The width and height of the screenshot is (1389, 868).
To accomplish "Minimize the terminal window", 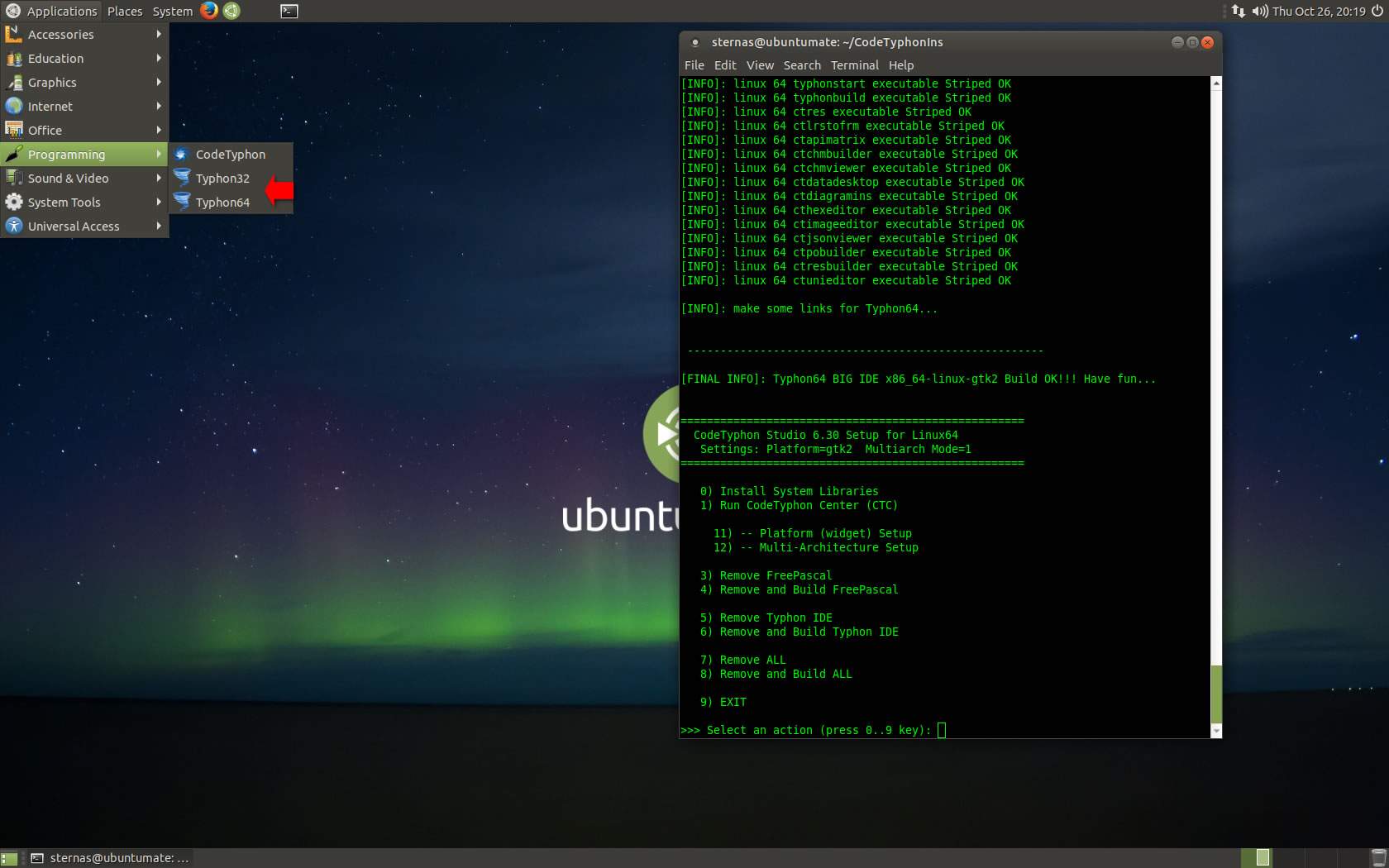I will click(1177, 42).
